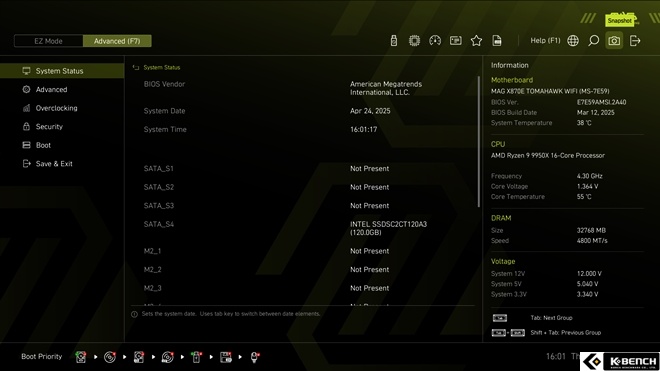
Task: Click the System Time value 16:01:17
Action: [363, 129]
